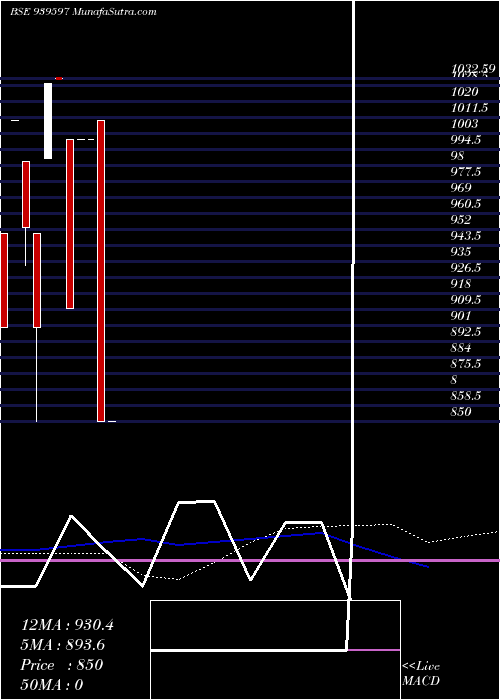The width and height of the screenshot is (500, 700).
Task: Click the 909.5 price axis label
Action: click(466, 300)
